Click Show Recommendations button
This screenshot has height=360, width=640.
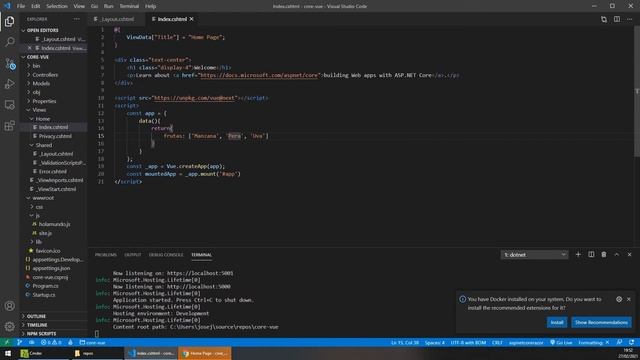coord(601,322)
